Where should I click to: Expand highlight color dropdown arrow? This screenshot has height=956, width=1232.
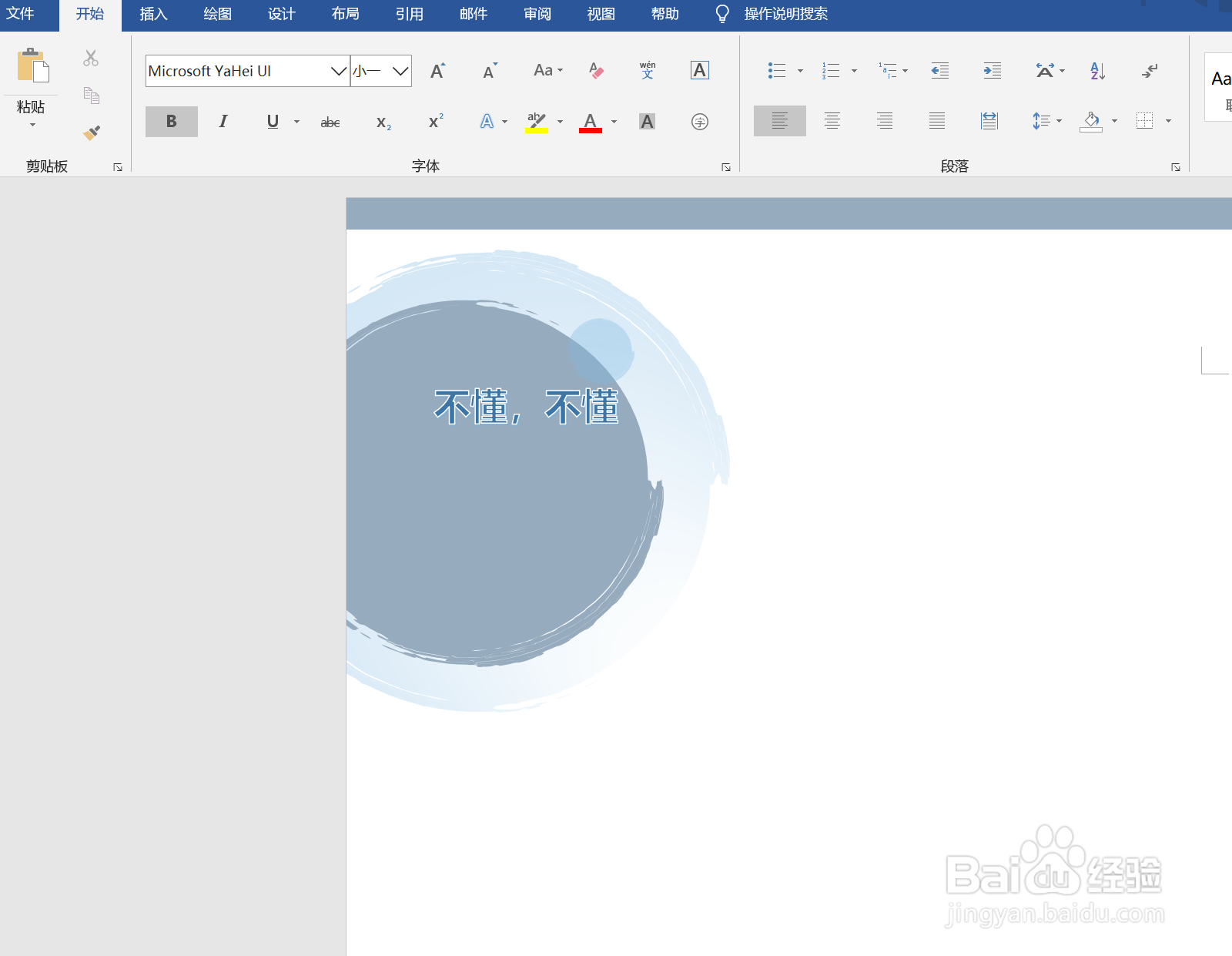(x=560, y=122)
